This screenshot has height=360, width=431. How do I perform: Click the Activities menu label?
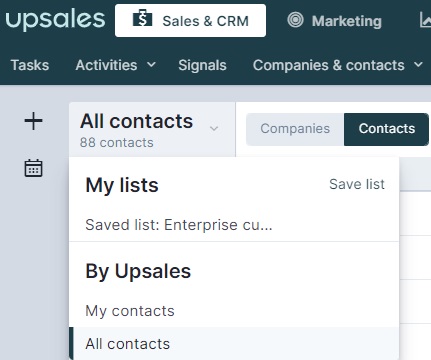tap(106, 65)
